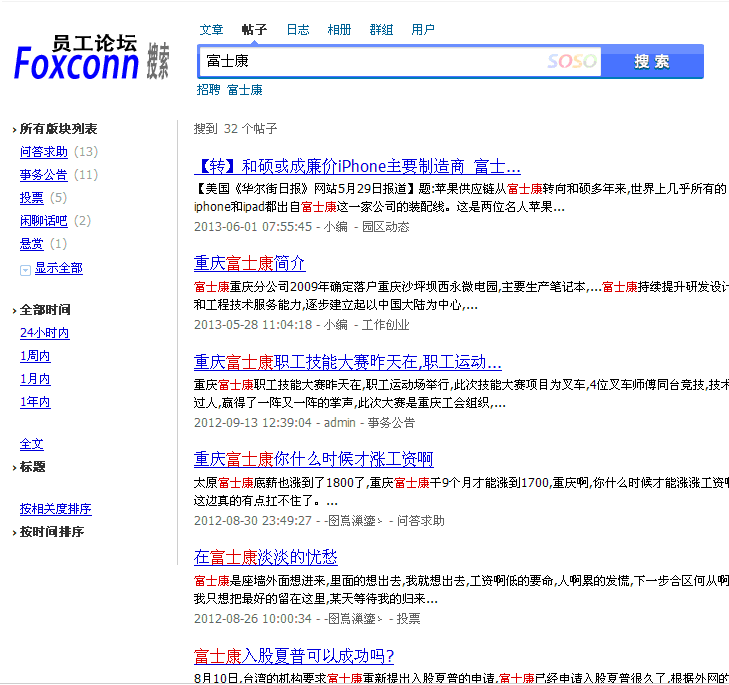Click timestamp 2012-08-26 10:00:34

tap(252, 618)
